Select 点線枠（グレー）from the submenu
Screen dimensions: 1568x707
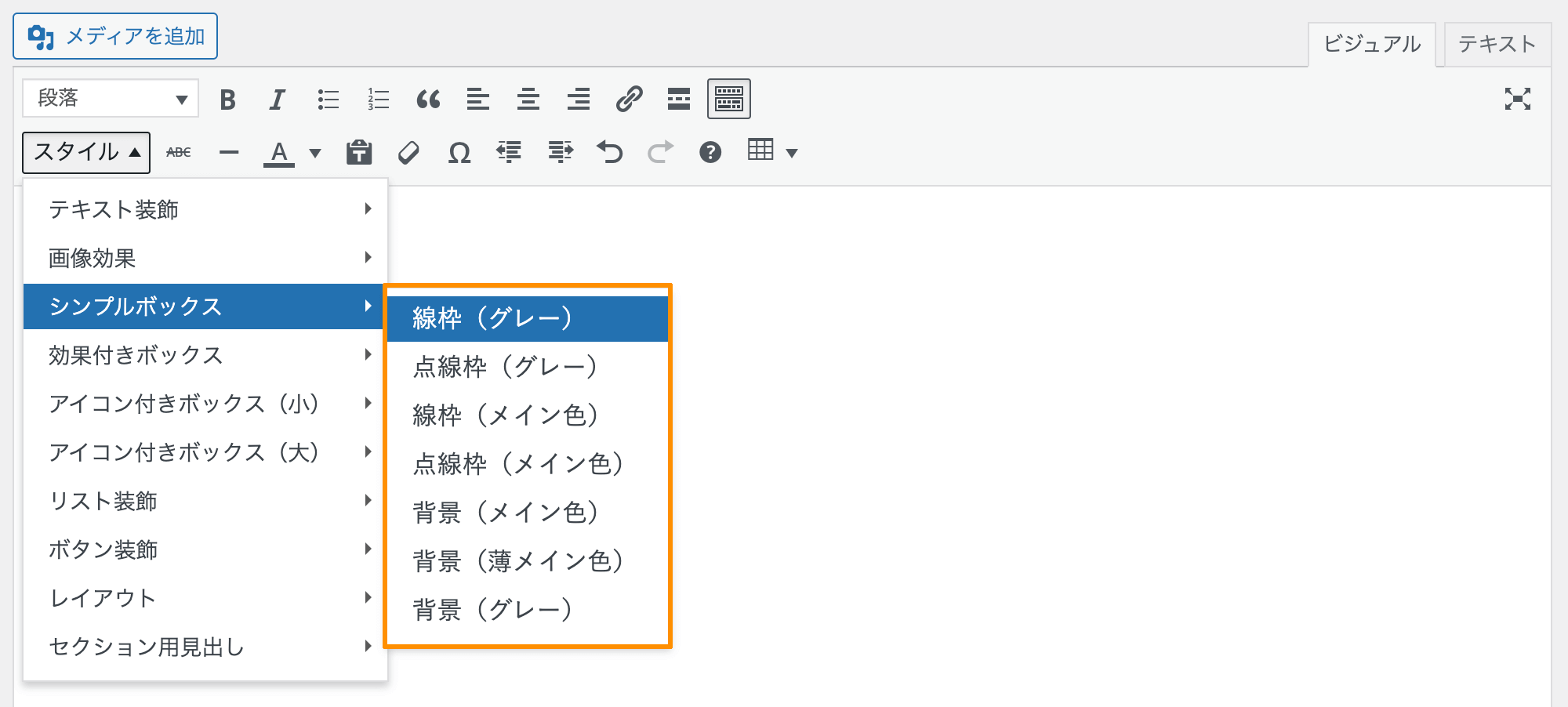point(506,366)
